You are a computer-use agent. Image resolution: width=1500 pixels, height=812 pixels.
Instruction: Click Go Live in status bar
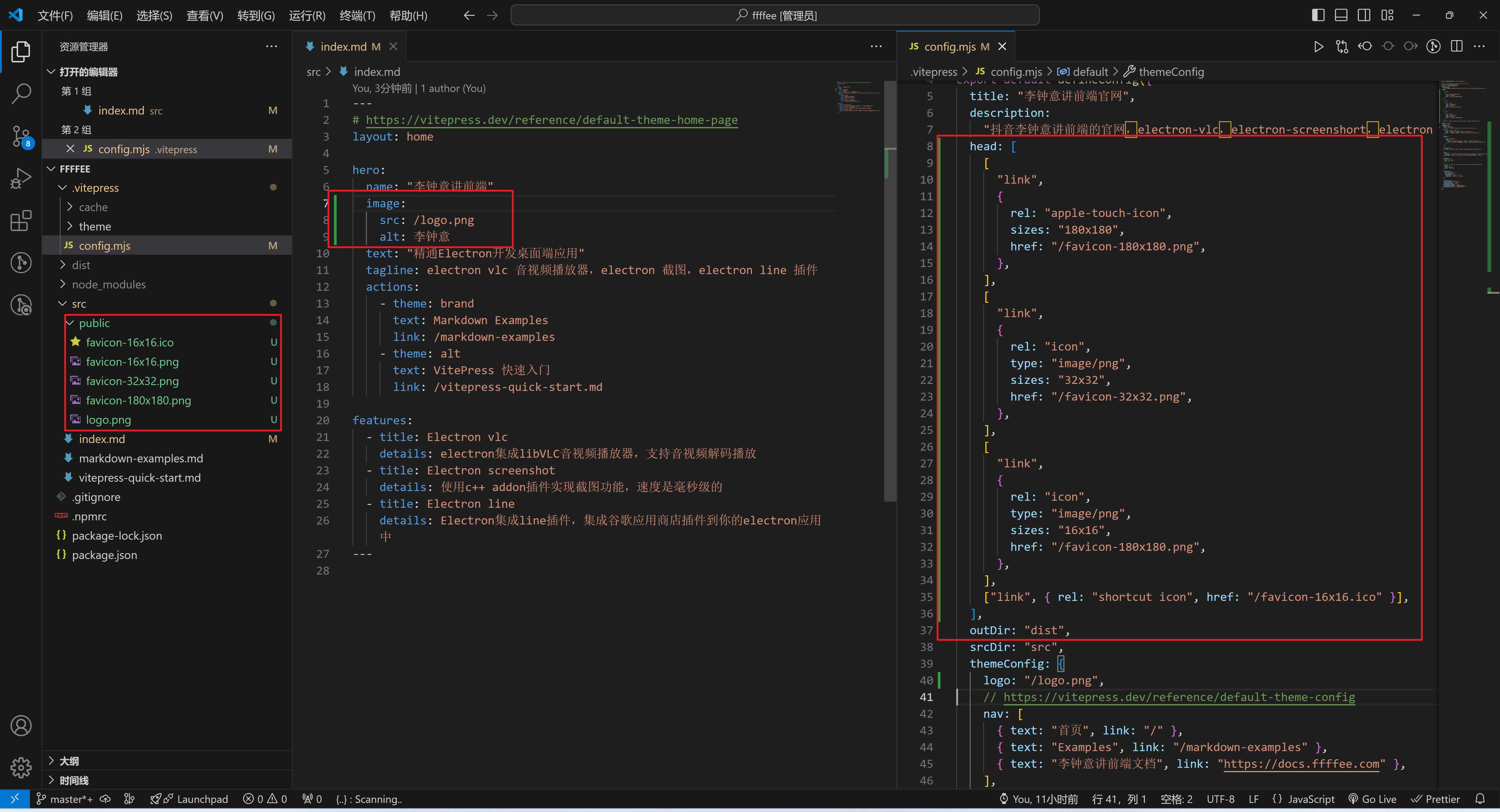pos(1373,799)
